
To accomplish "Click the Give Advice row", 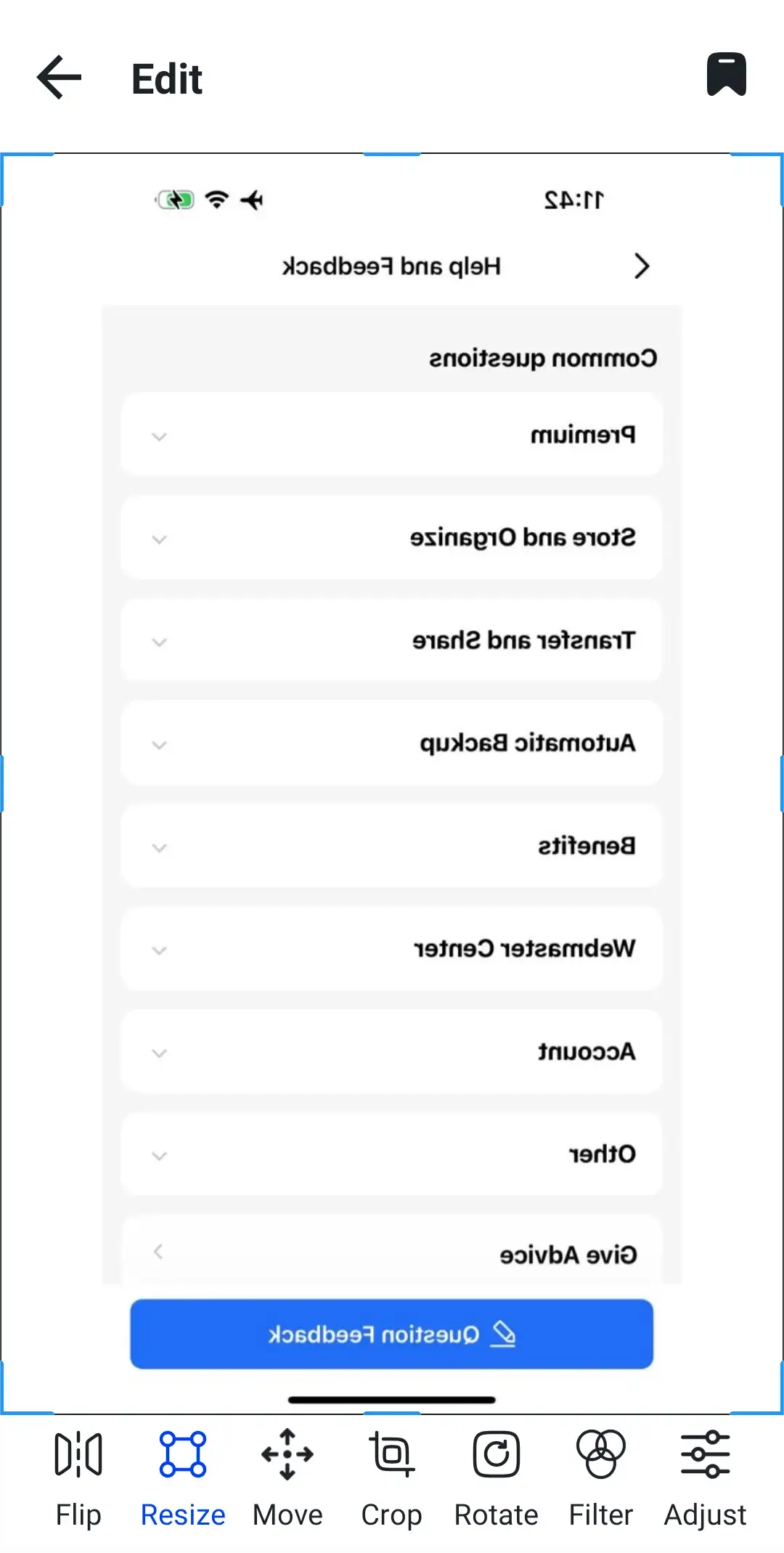I will [391, 1252].
